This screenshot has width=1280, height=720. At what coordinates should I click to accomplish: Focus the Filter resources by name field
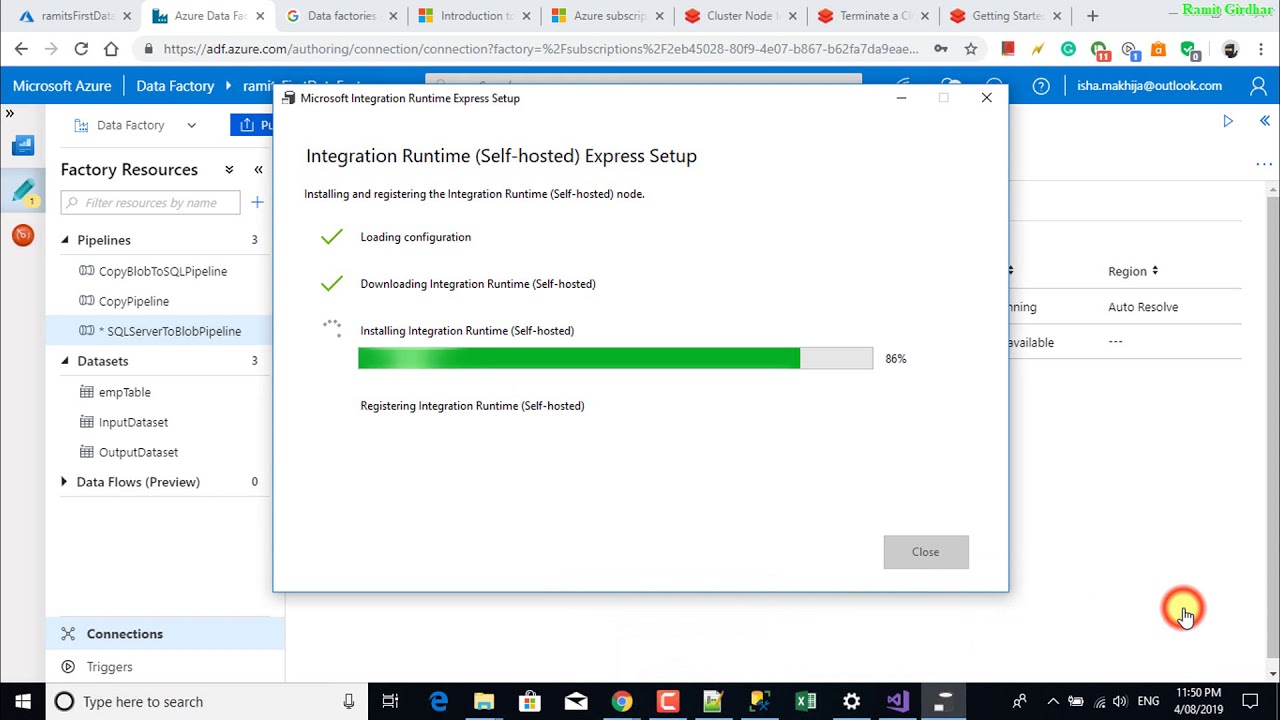(x=150, y=203)
